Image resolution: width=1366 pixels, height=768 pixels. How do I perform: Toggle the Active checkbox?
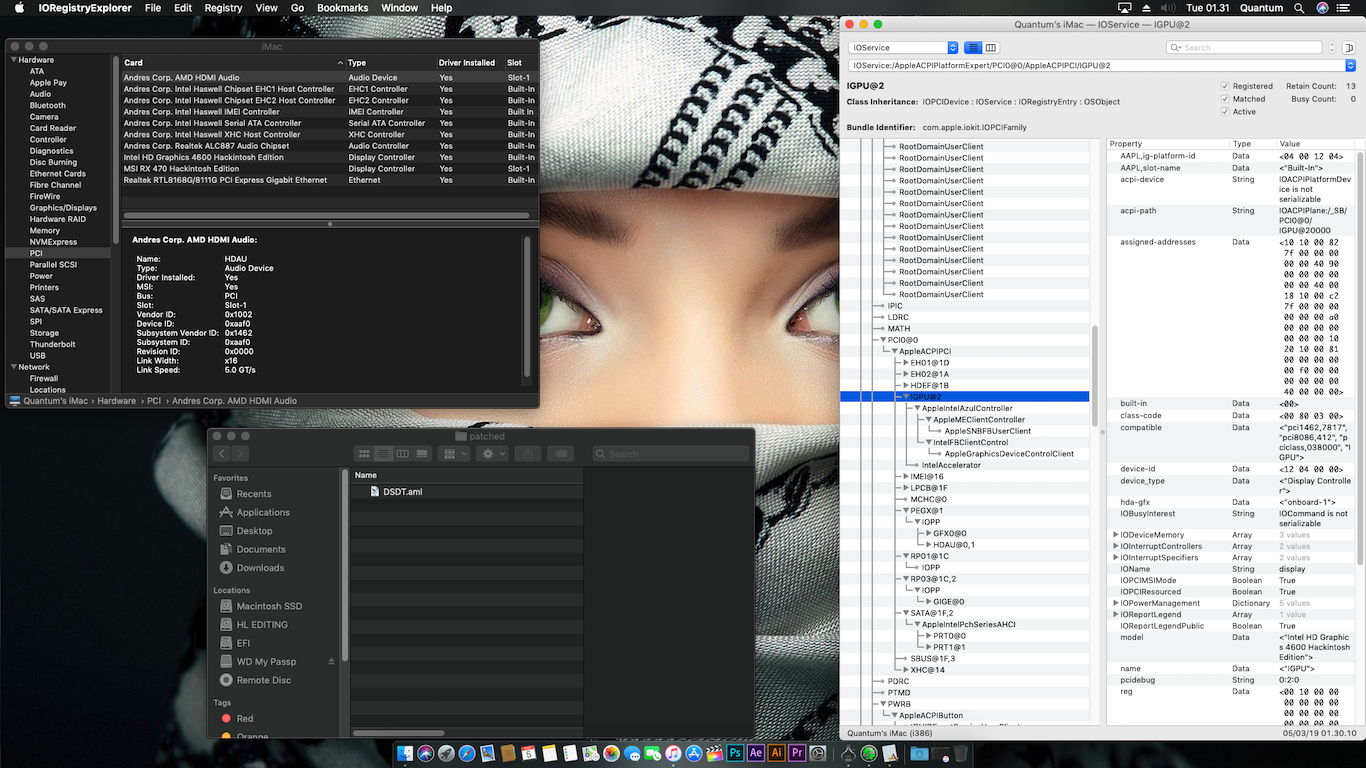1225,112
